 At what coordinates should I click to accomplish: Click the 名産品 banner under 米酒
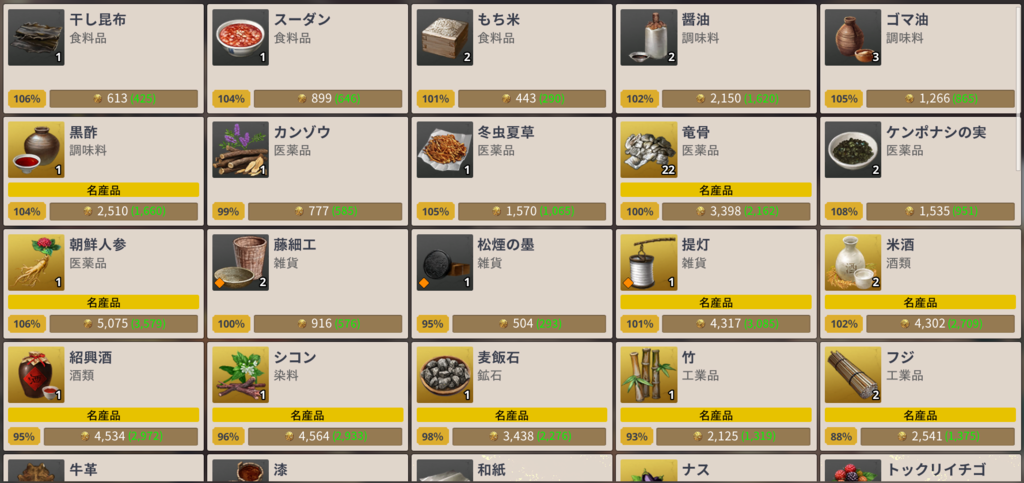(920, 302)
